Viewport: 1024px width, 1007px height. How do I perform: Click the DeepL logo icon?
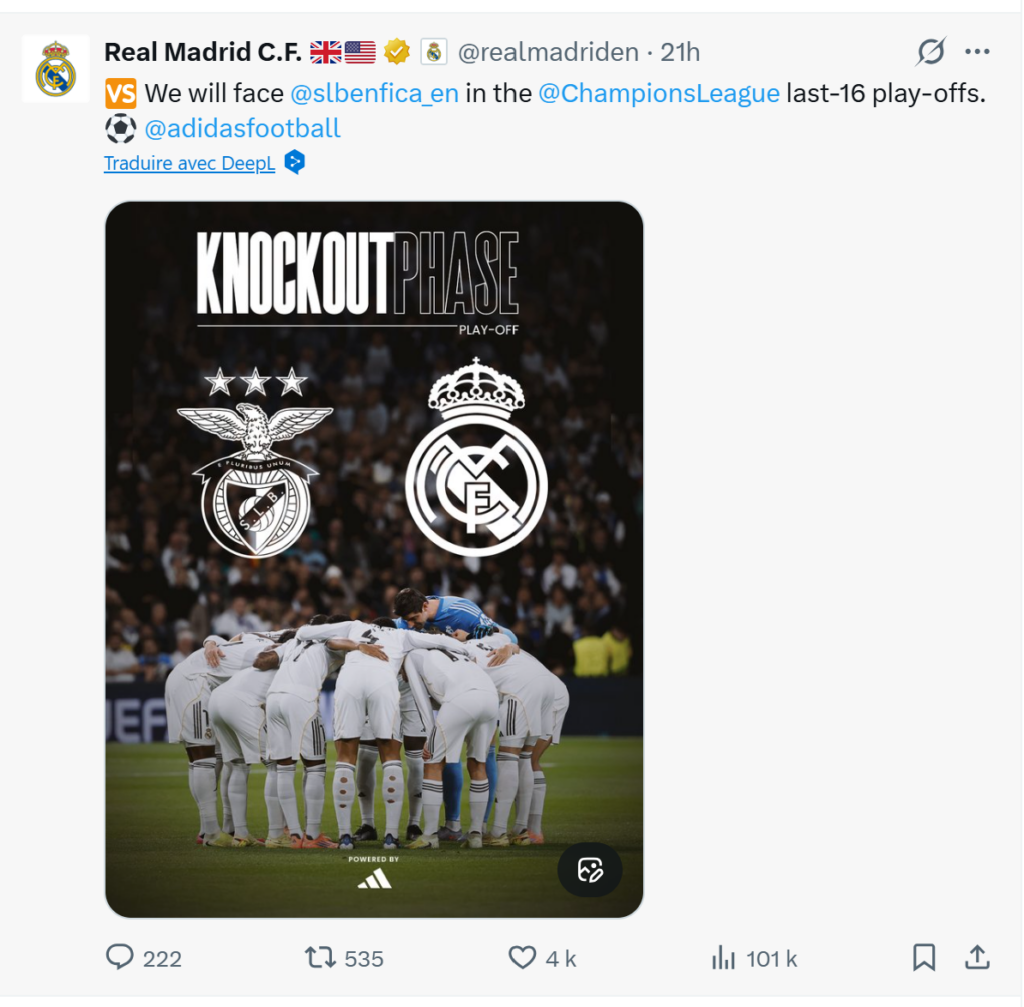(x=295, y=162)
